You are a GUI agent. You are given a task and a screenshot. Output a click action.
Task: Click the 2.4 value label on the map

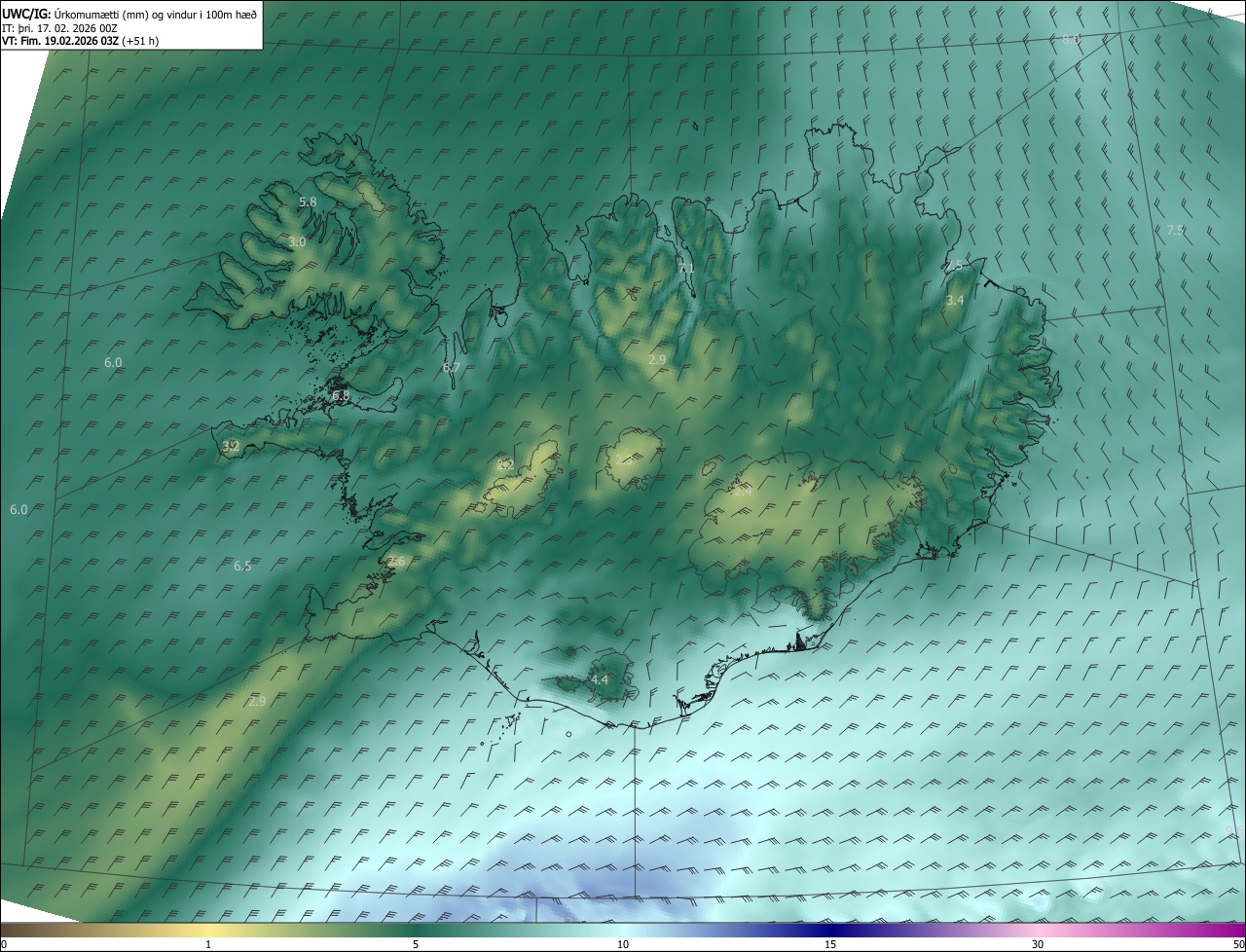coord(742,492)
